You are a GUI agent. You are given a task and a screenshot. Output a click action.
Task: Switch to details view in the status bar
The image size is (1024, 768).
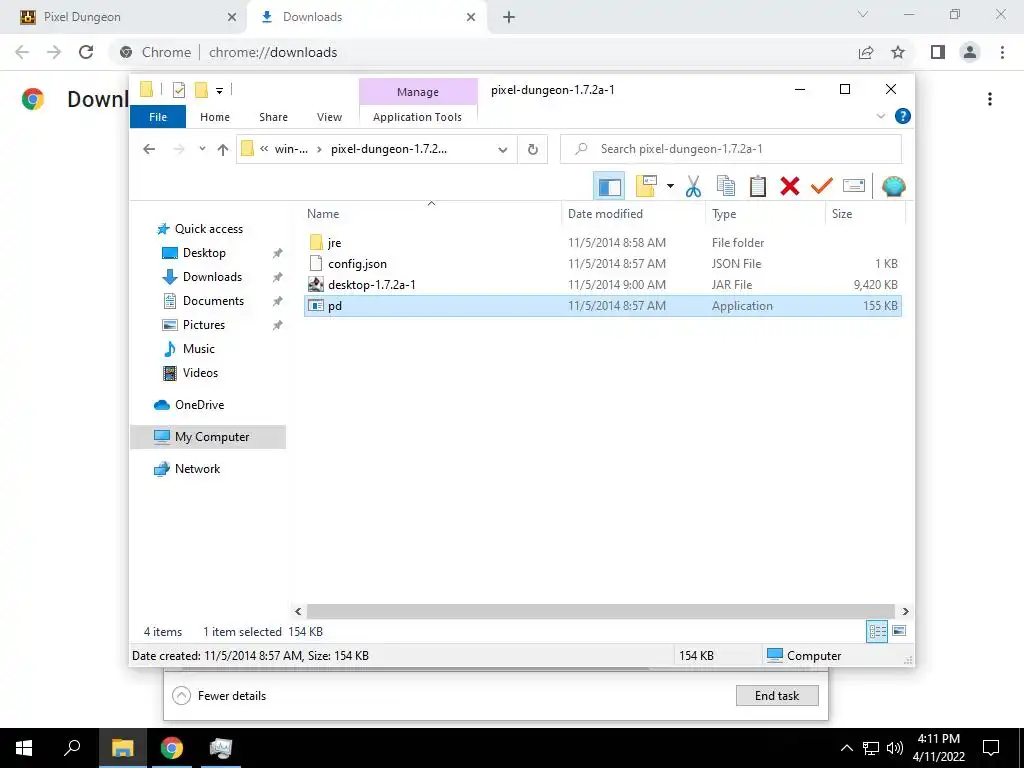877,631
